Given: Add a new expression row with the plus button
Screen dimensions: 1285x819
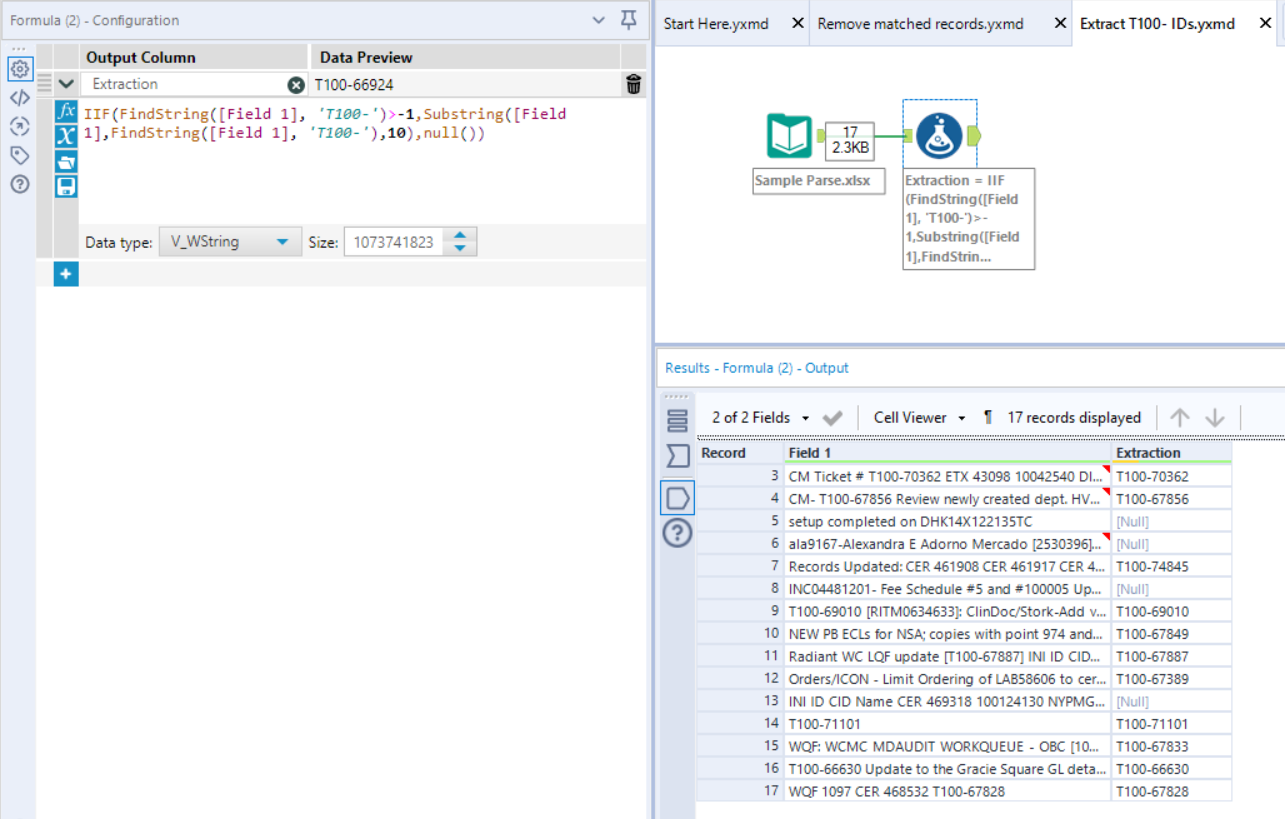Looking at the screenshot, I should pyautogui.click(x=65, y=273).
